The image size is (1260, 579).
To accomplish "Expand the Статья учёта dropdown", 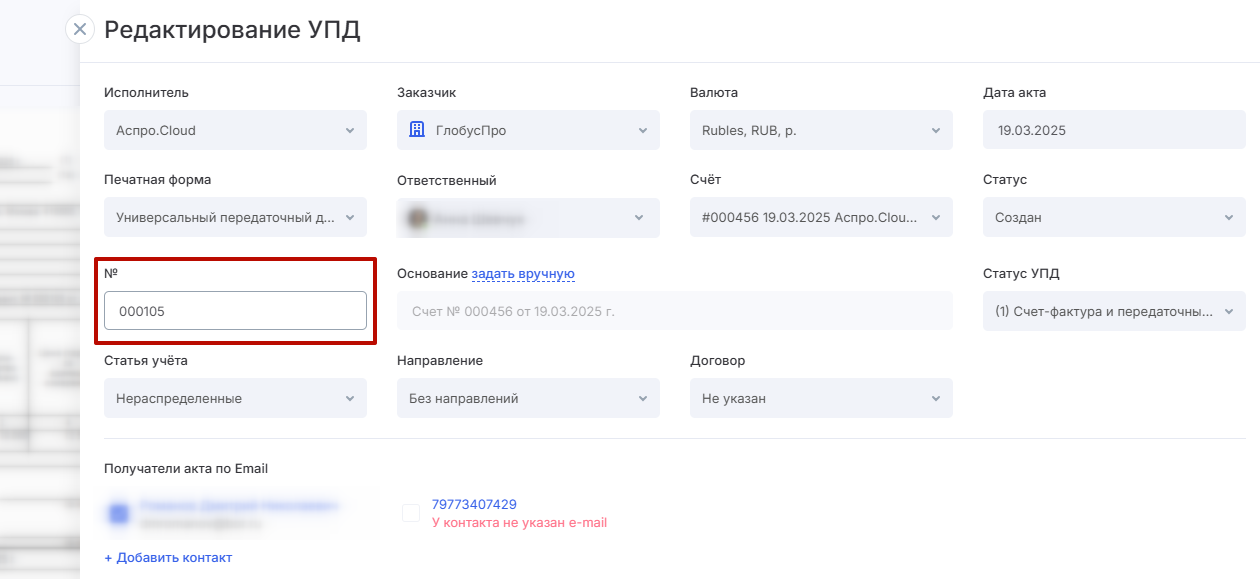I will point(235,398).
